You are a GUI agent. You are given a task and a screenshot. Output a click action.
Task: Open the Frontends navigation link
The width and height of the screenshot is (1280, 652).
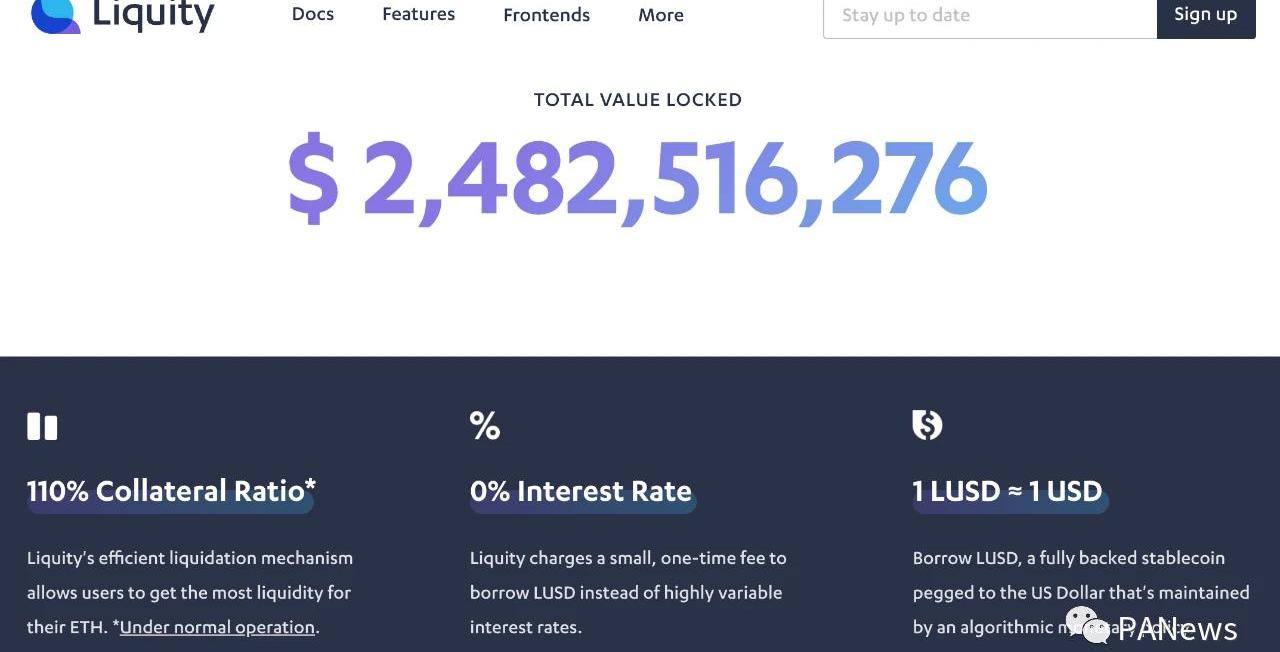pos(546,16)
